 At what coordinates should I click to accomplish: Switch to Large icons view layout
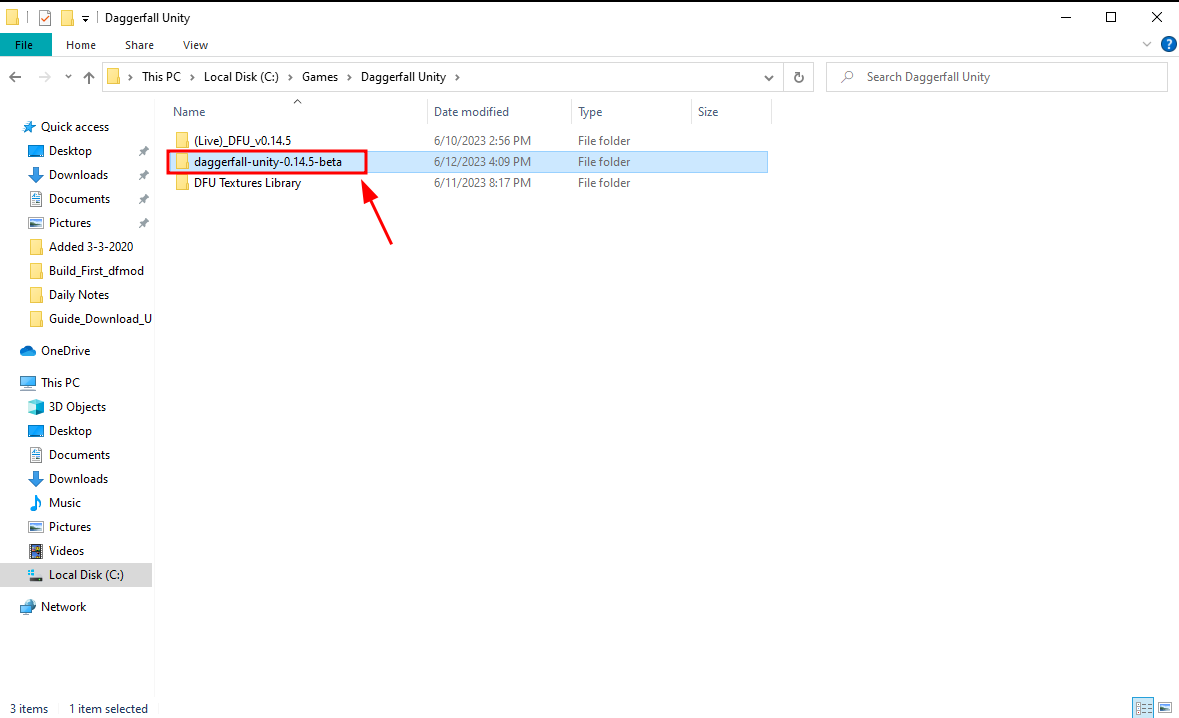coord(1165,707)
